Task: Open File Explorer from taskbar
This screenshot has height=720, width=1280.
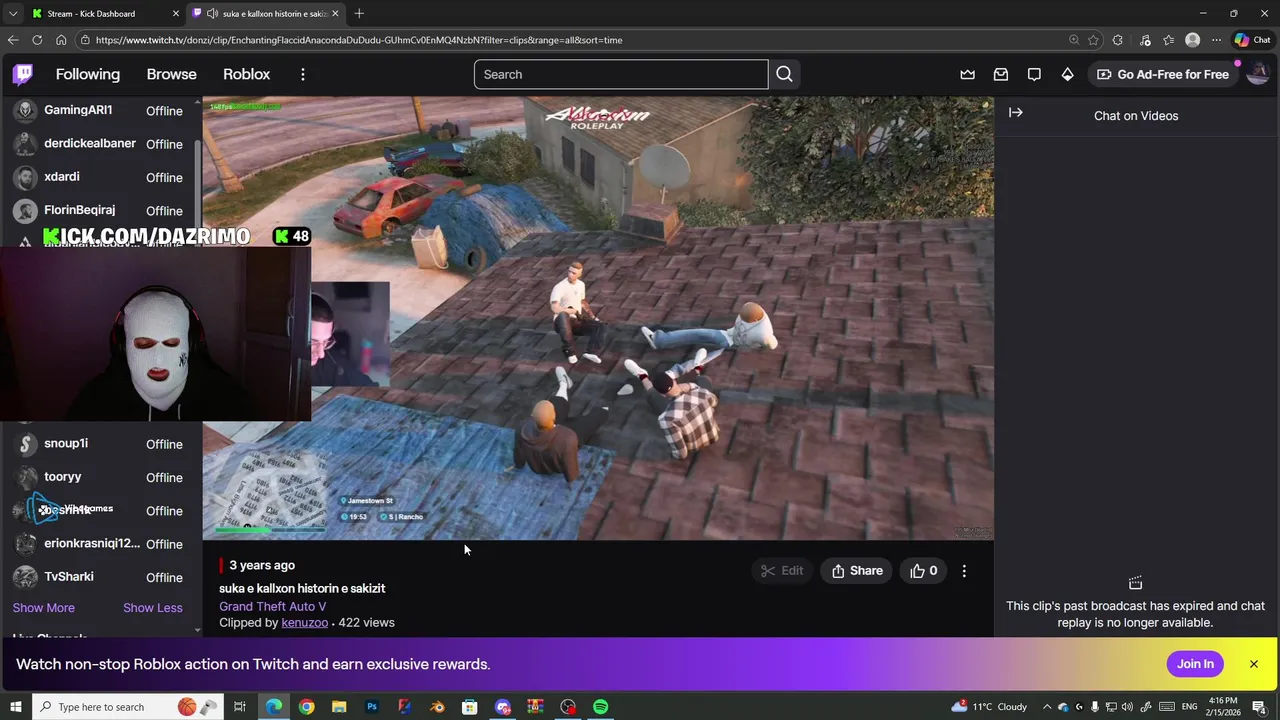Action: click(x=339, y=707)
